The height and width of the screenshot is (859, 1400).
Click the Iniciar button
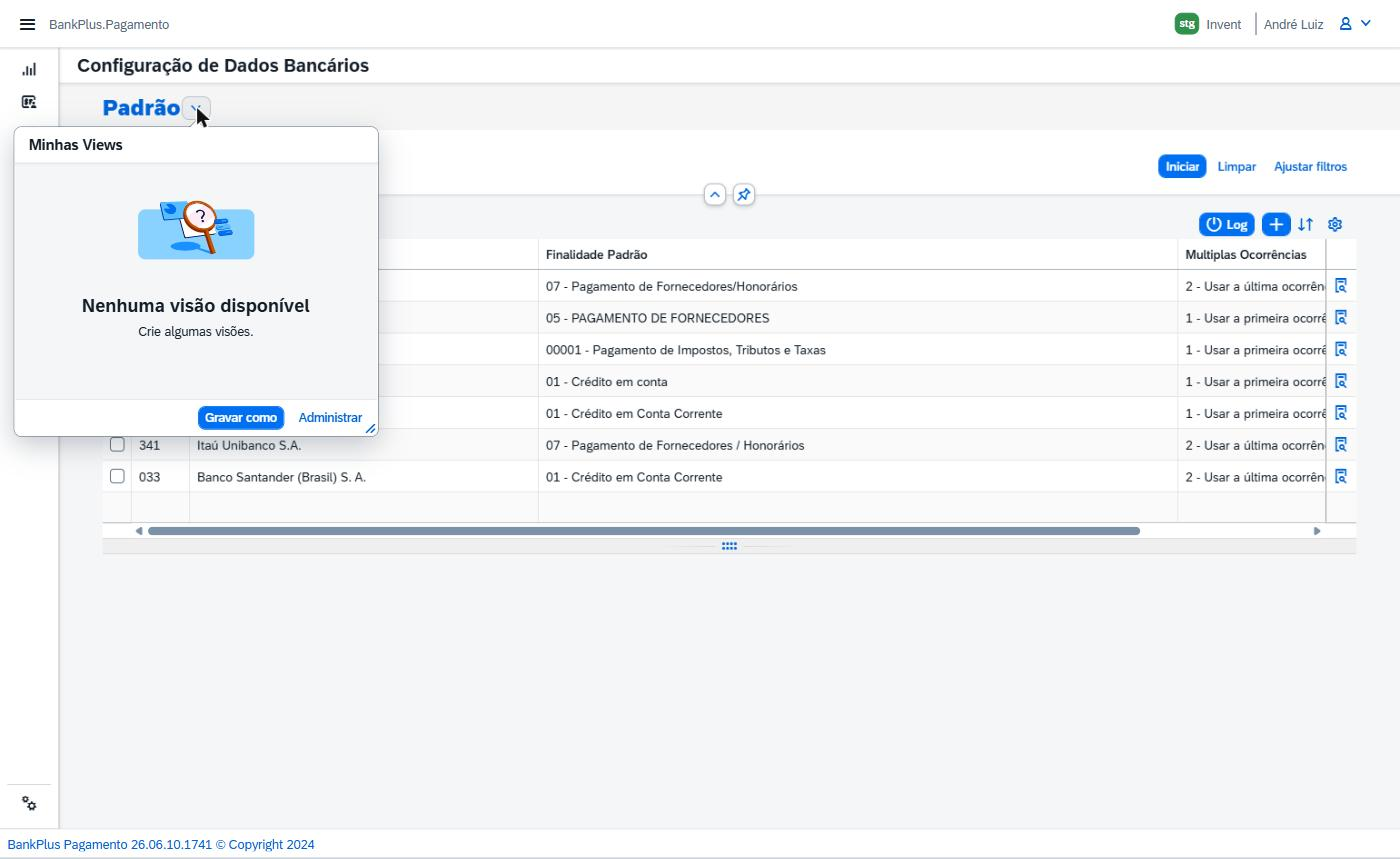[x=1182, y=166]
